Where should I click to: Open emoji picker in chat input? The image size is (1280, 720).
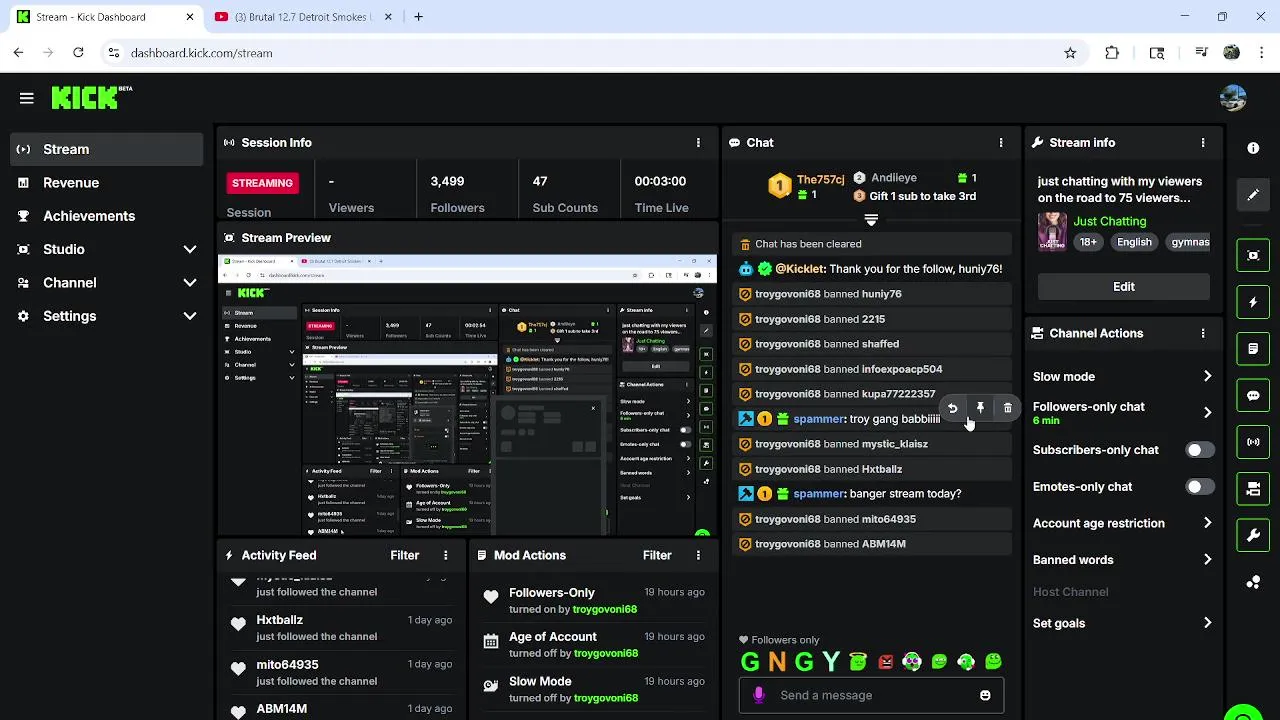(x=985, y=696)
